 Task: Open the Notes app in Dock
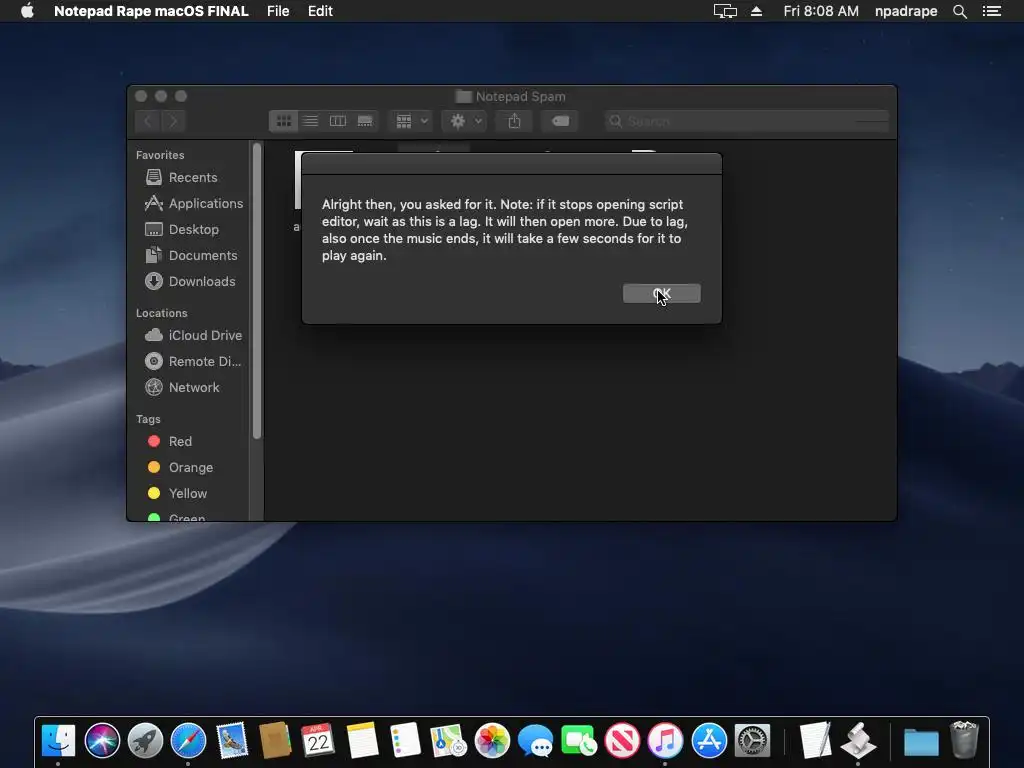(362, 741)
